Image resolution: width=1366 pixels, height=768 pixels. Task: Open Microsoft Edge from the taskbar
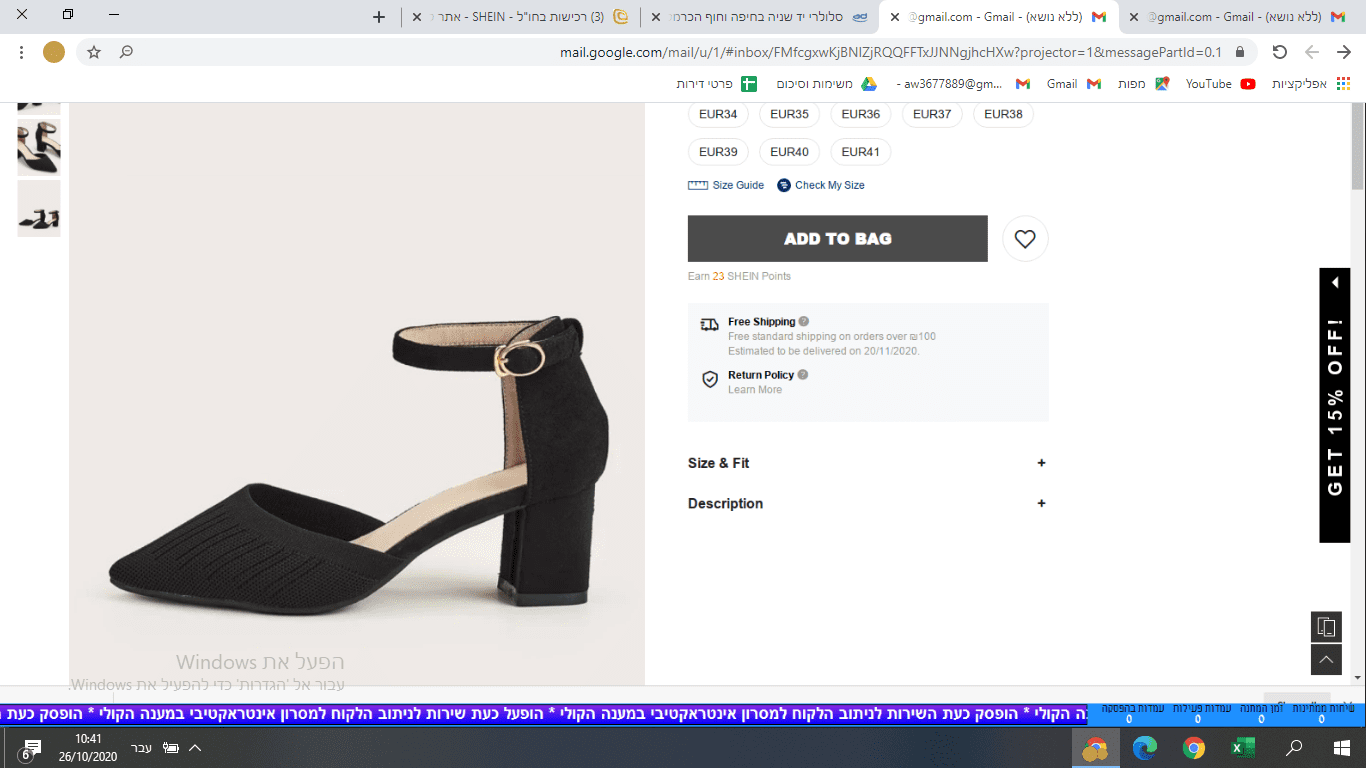point(1145,747)
